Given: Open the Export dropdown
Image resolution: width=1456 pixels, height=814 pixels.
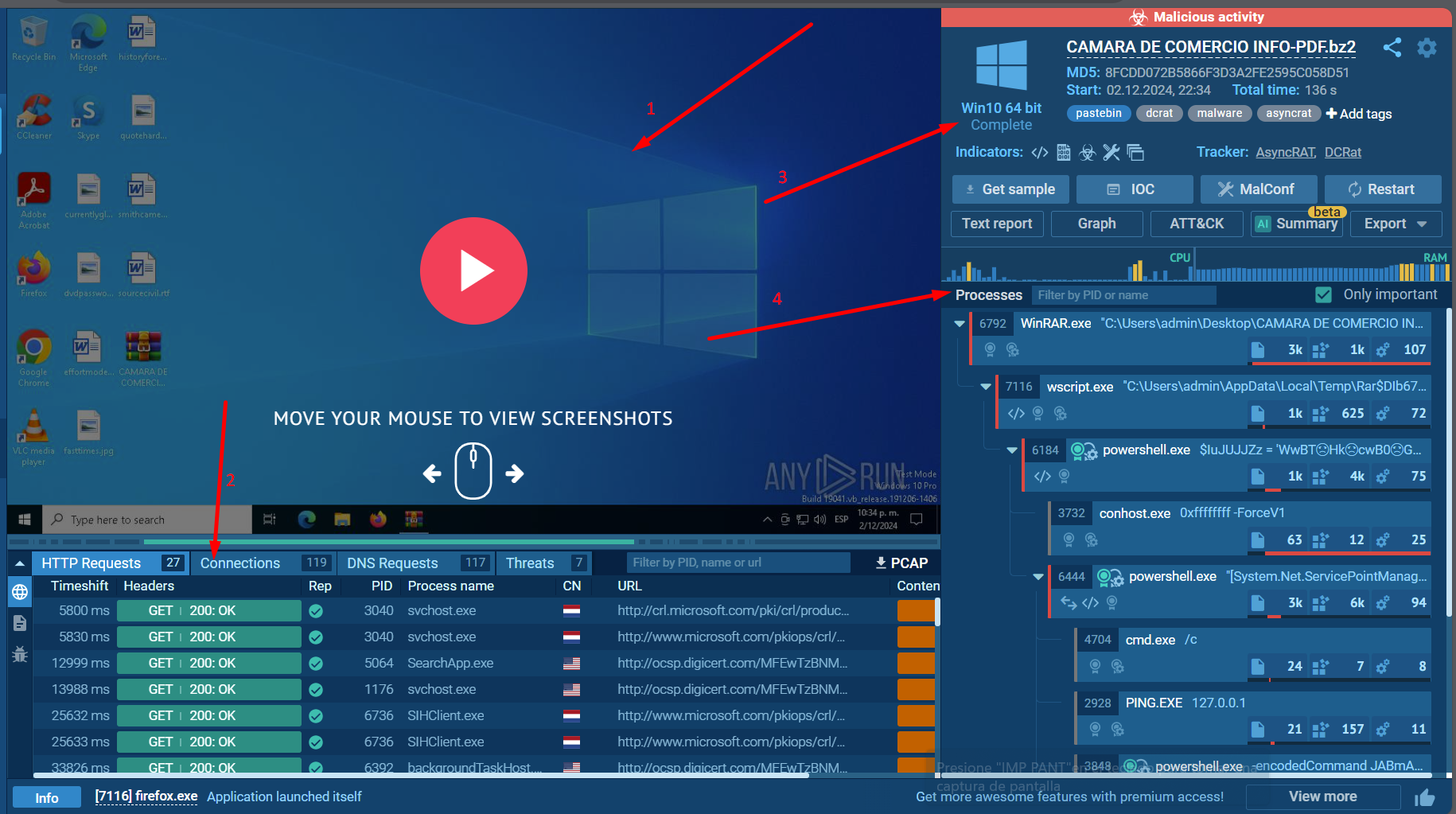Looking at the screenshot, I should pyautogui.click(x=1396, y=224).
